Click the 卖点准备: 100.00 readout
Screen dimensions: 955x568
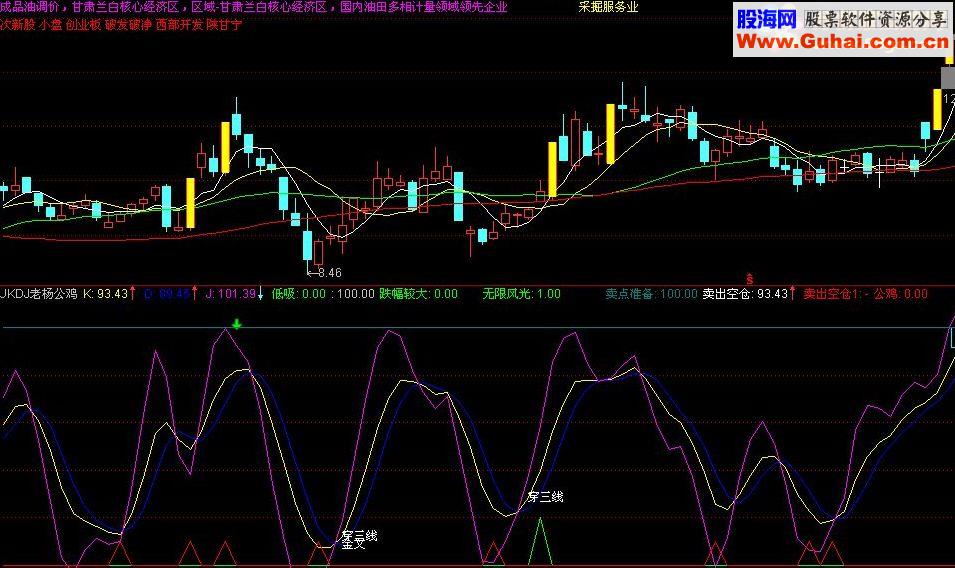coord(651,294)
